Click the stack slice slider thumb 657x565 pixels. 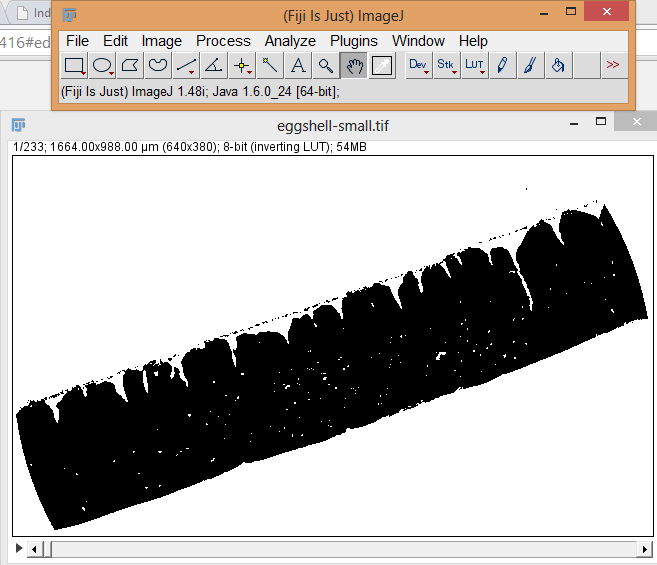47,549
